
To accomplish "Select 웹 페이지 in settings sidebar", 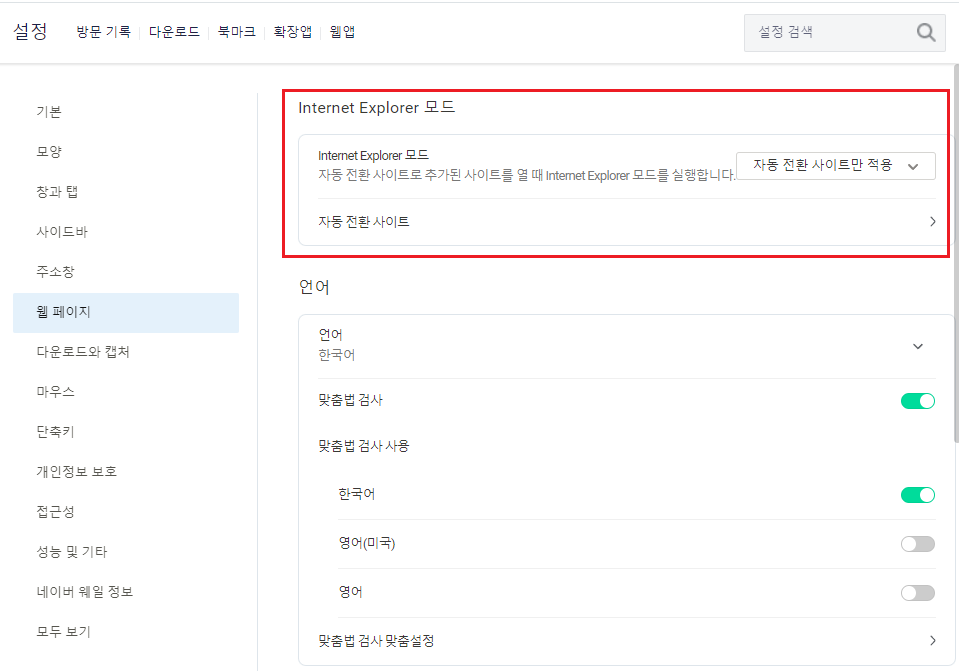I will (x=126, y=313).
